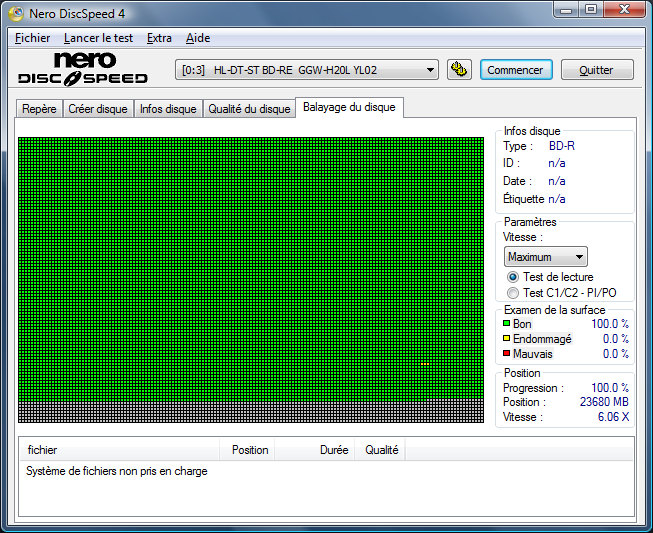653x533 pixels.
Task: Expand the Vitesse Maximum dropdown
Action: pyautogui.click(x=545, y=257)
